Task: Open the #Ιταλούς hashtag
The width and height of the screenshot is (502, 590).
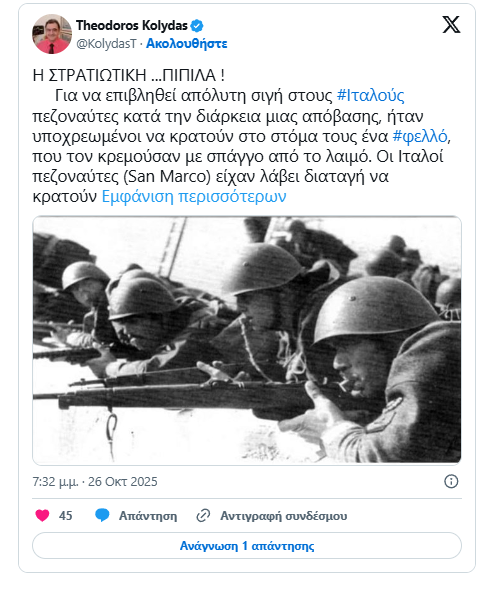Action: [x=370, y=96]
